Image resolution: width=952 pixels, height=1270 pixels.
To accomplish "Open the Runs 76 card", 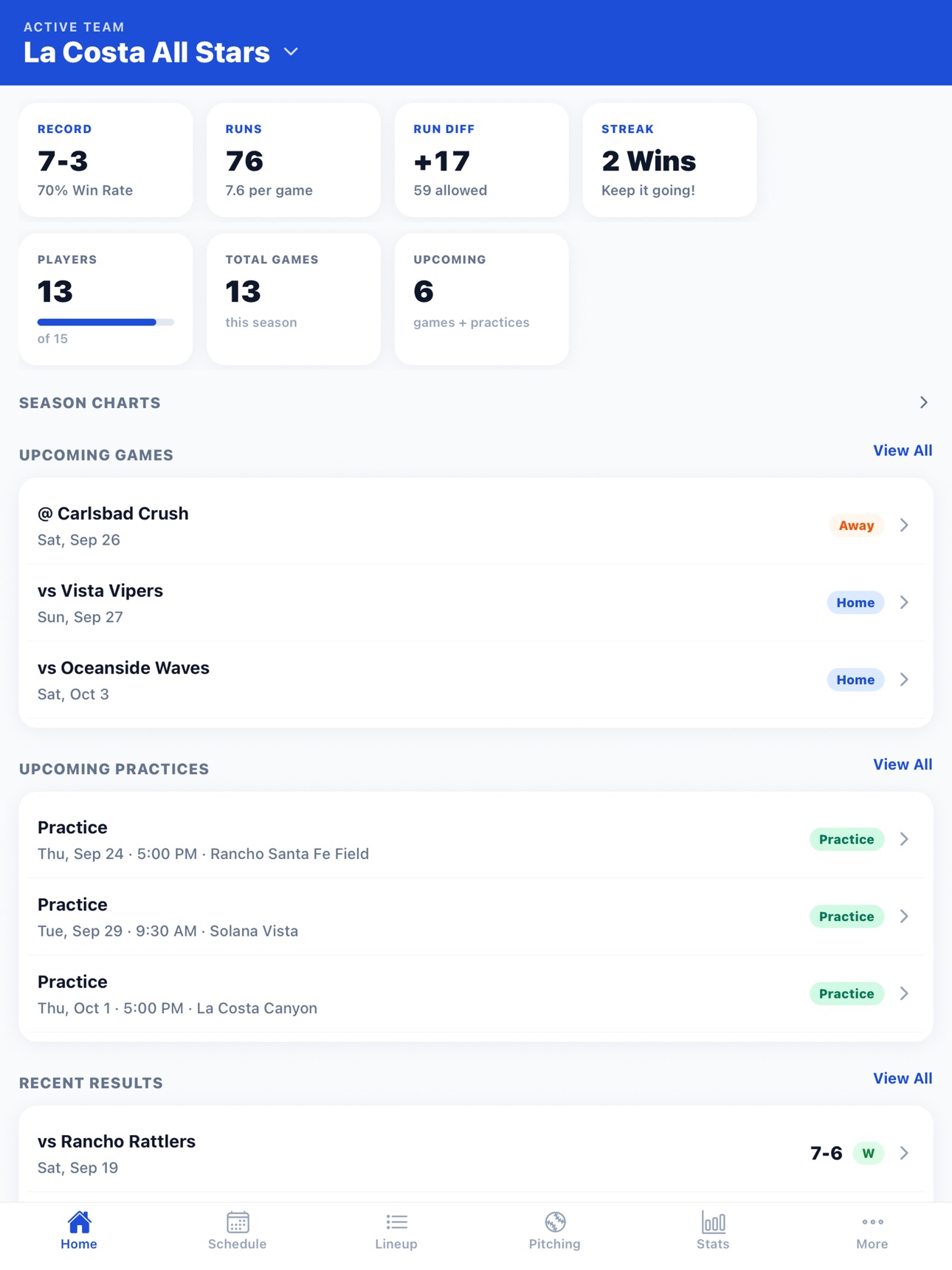I will click(x=294, y=160).
